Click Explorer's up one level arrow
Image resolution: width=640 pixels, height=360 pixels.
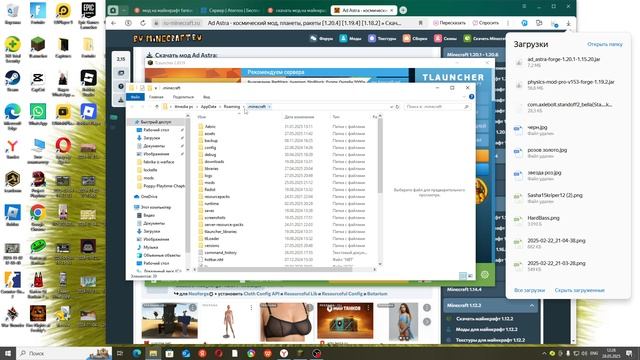pyautogui.click(x=157, y=107)
